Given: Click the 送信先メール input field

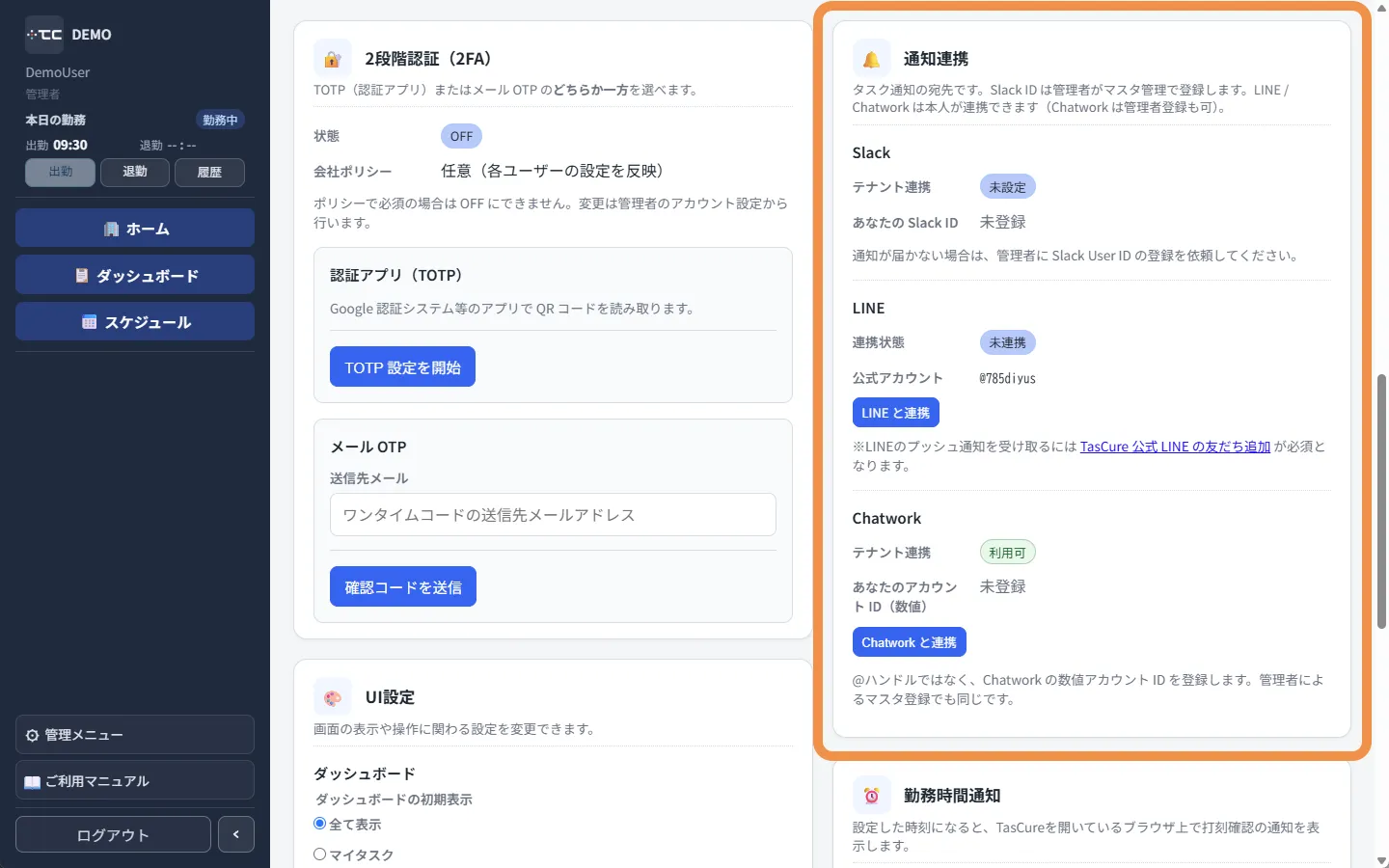Looking at the screenshot, I should click(553, 515).
